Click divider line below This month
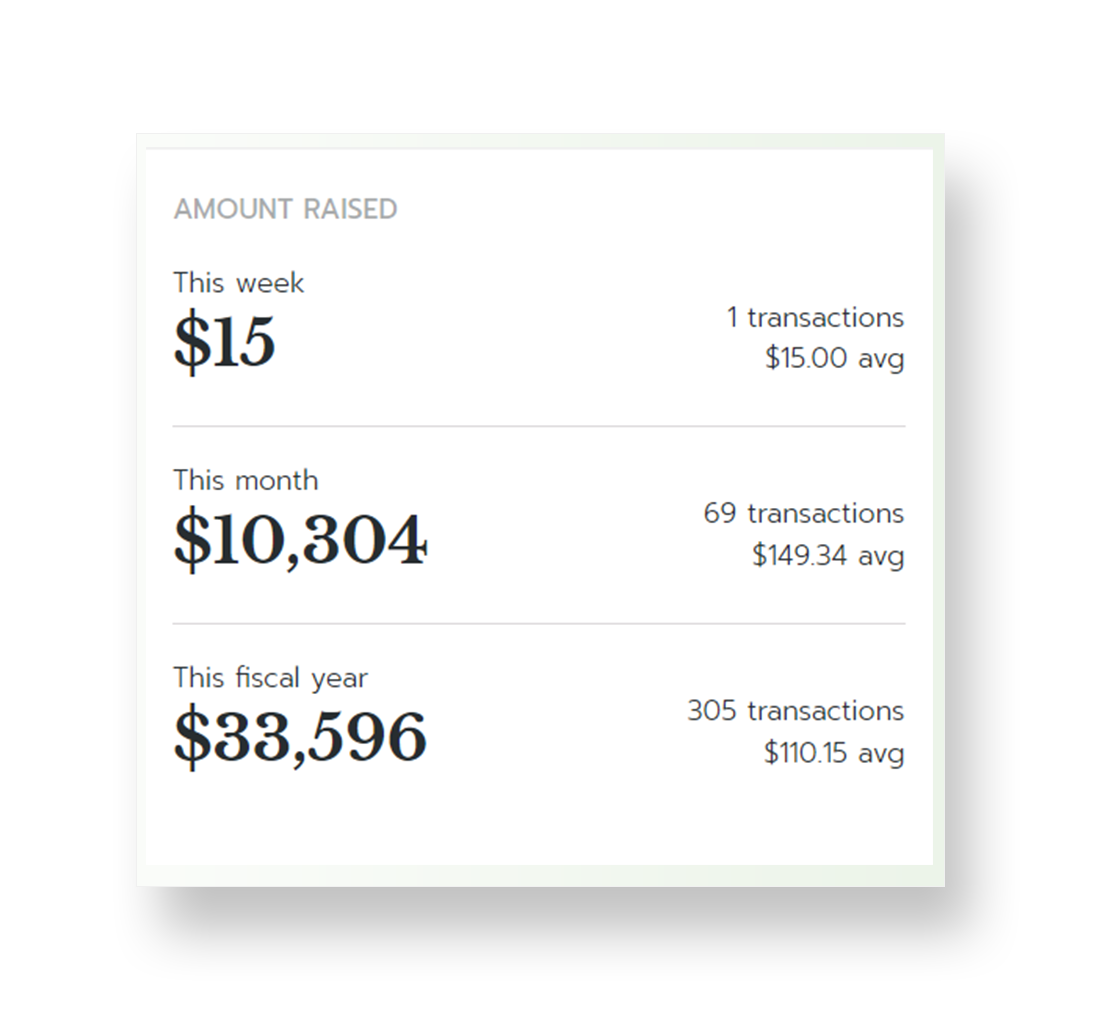The image size is (1113, 1032). 538,623
